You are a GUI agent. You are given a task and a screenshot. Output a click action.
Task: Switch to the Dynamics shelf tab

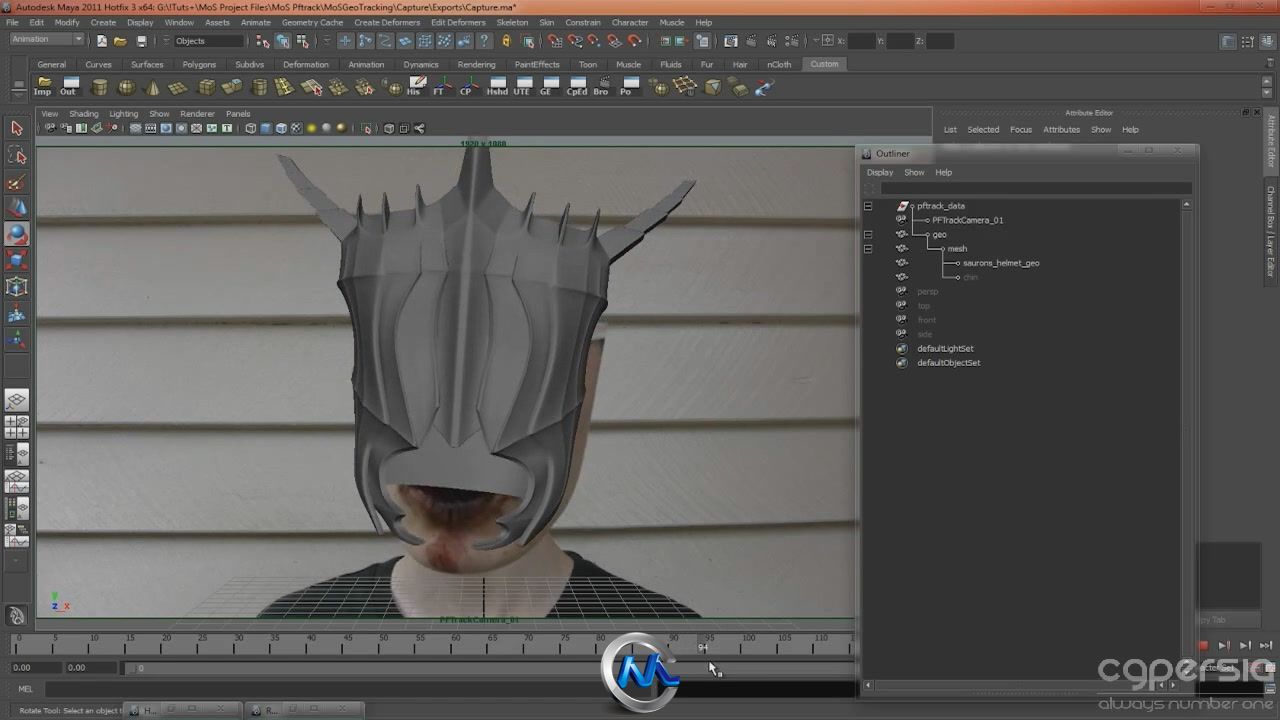(421, 64)
